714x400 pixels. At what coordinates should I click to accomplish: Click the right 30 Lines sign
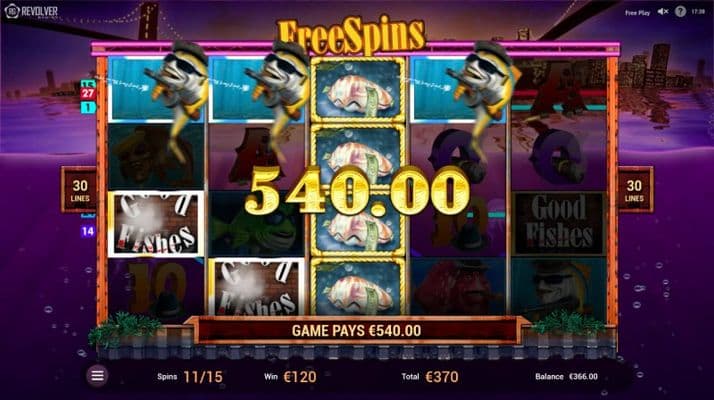634,190
